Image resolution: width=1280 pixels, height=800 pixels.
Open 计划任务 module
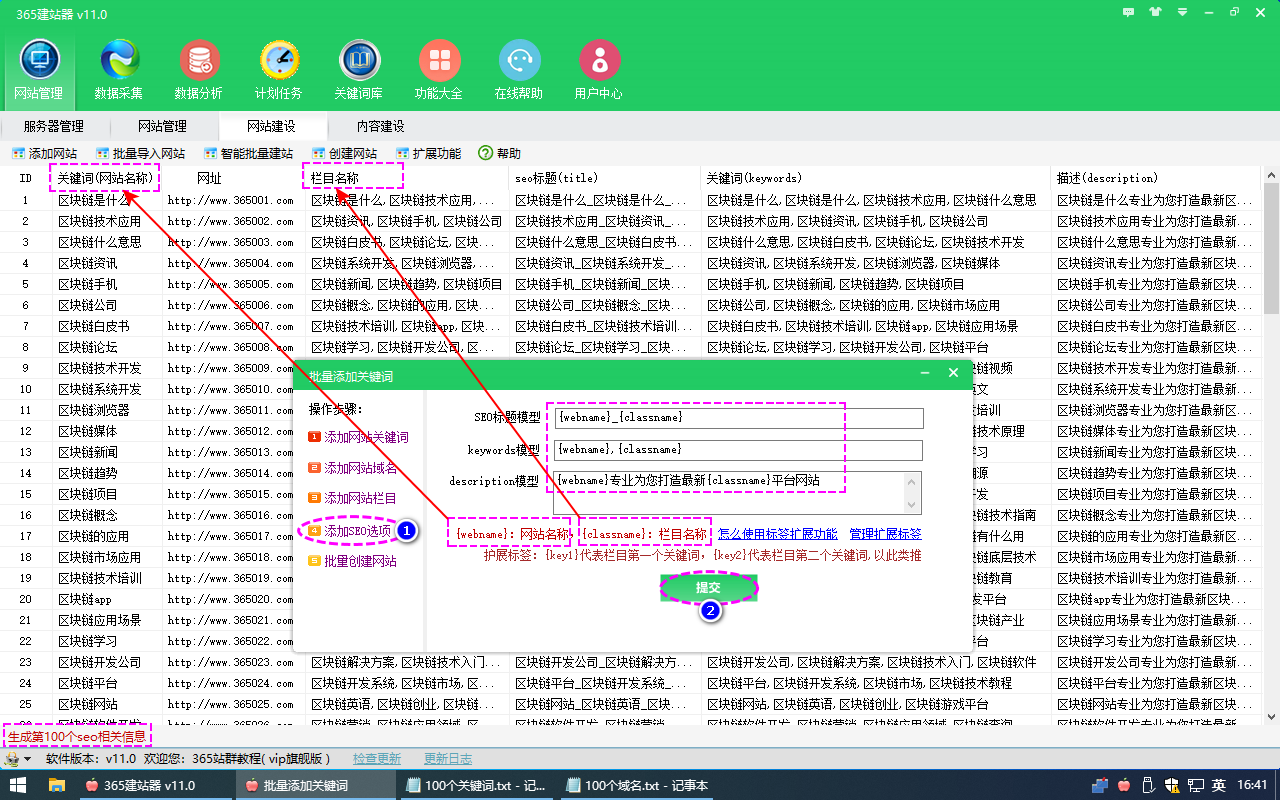(279, 70)
